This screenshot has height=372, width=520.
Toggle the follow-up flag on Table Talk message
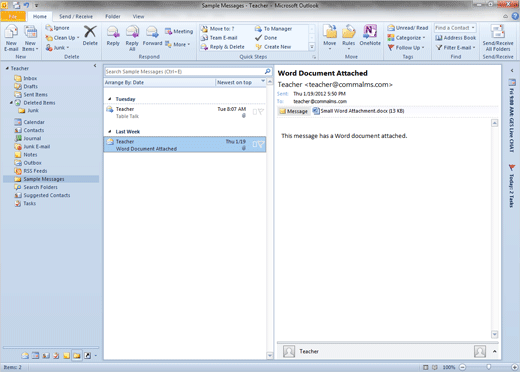click(261, 112)
